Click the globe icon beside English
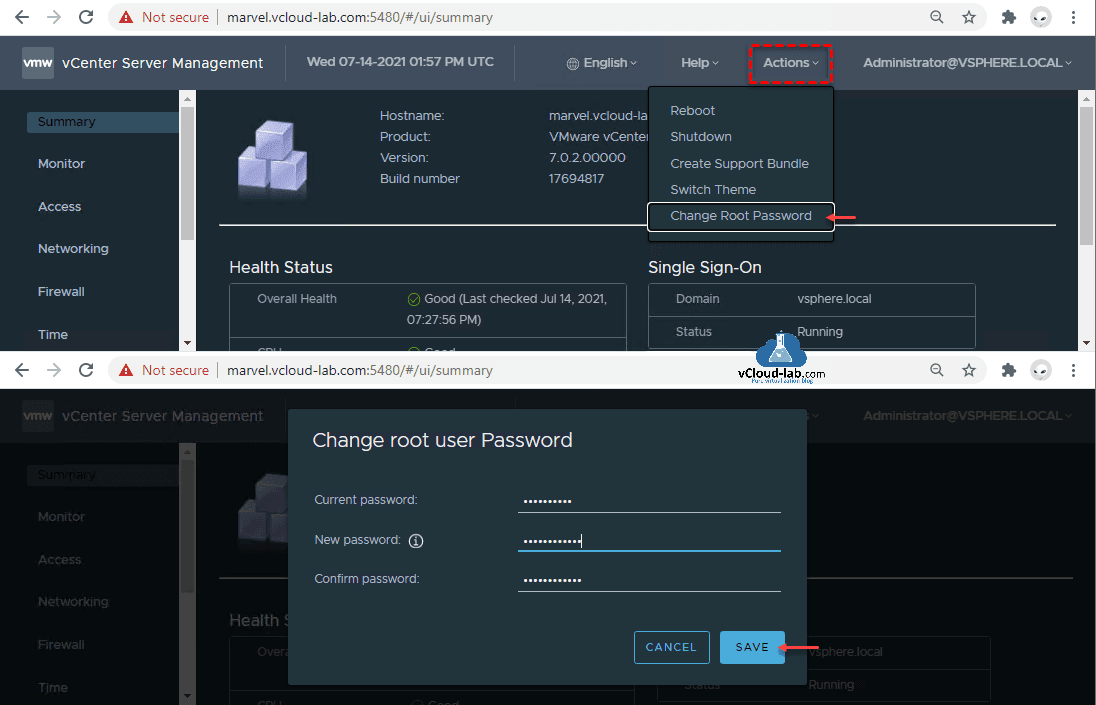Screen dimensions: 1096x705 click(x=572, y=64)
